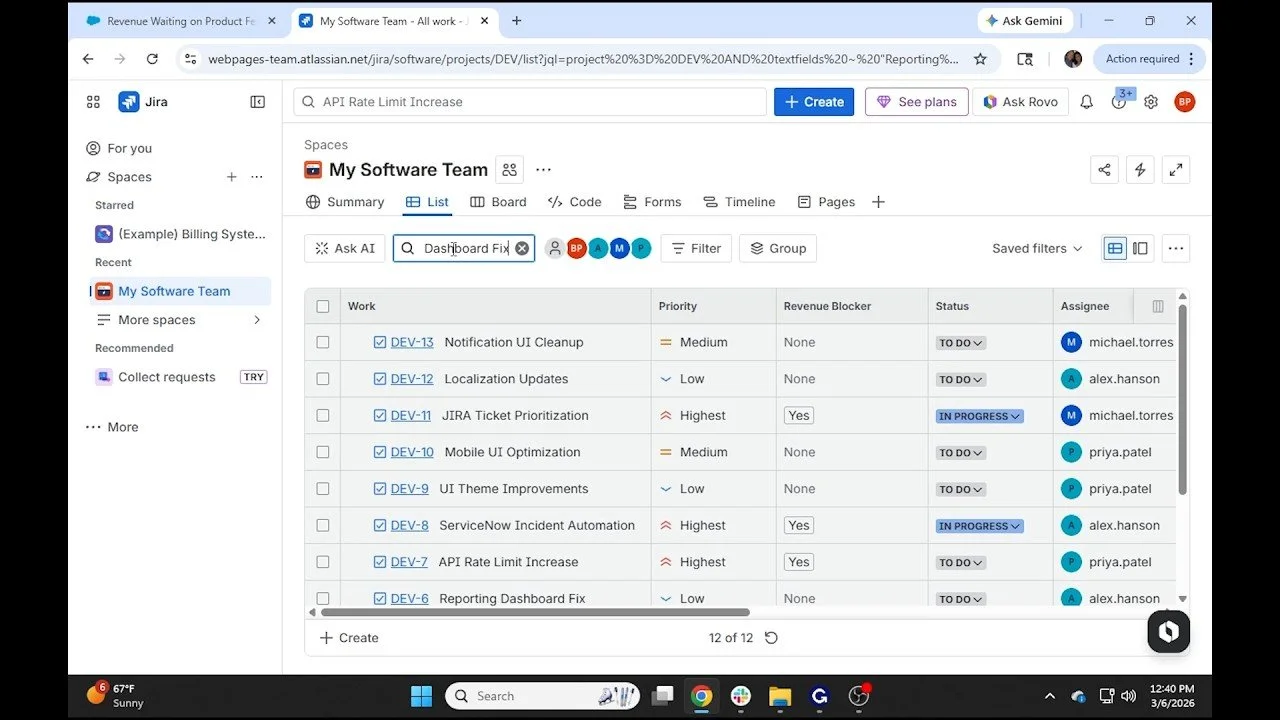Switch to the Pages tab
1280x720 pixels.
tap(826, 202)
